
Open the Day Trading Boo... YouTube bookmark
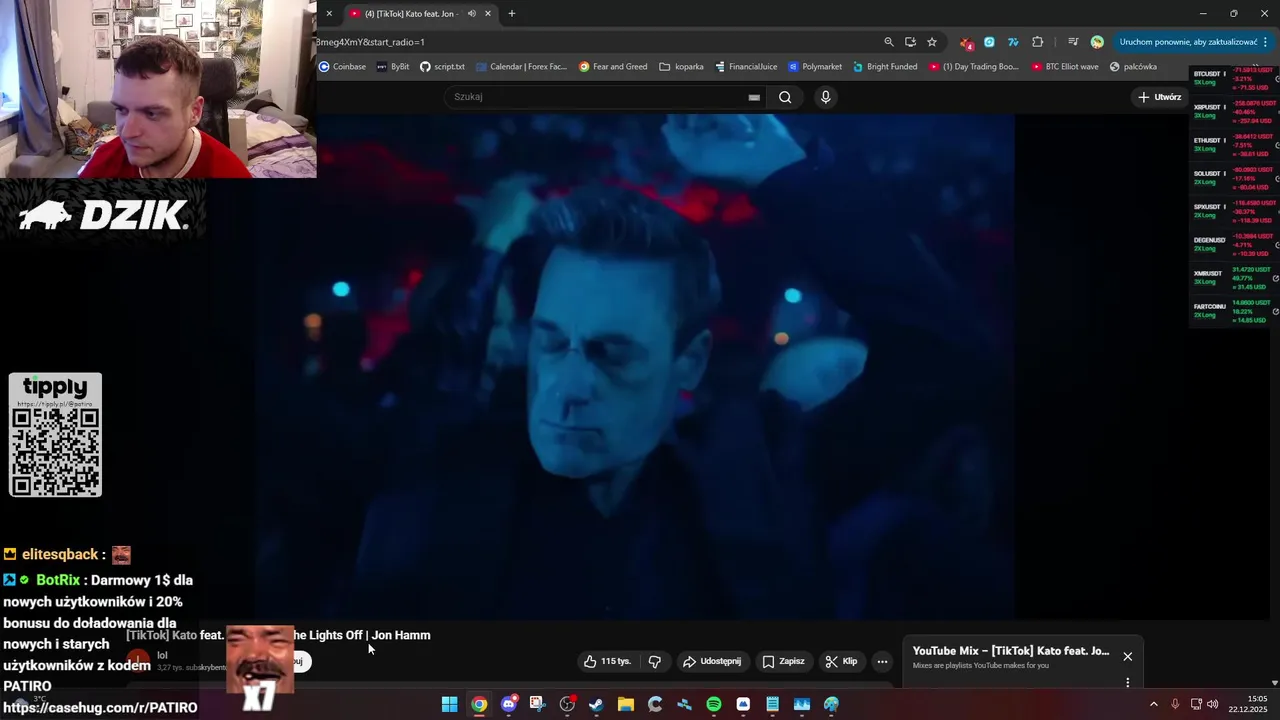coord(974,67)
